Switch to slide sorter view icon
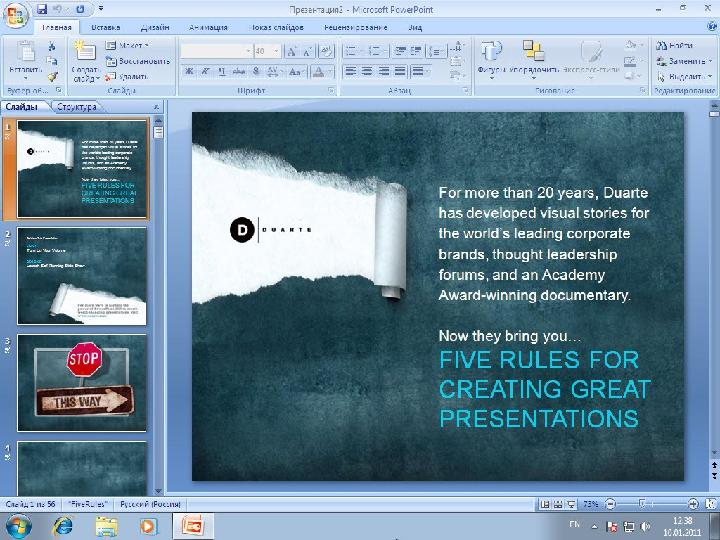 (557, 504)
